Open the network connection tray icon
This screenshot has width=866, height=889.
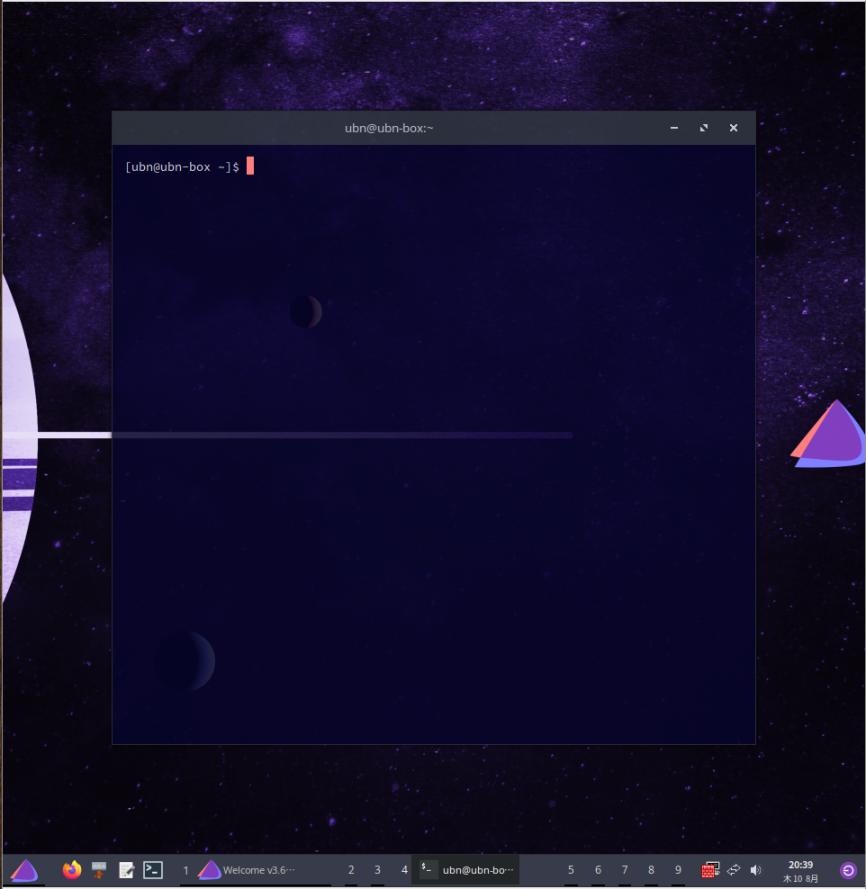pos(733,870)
